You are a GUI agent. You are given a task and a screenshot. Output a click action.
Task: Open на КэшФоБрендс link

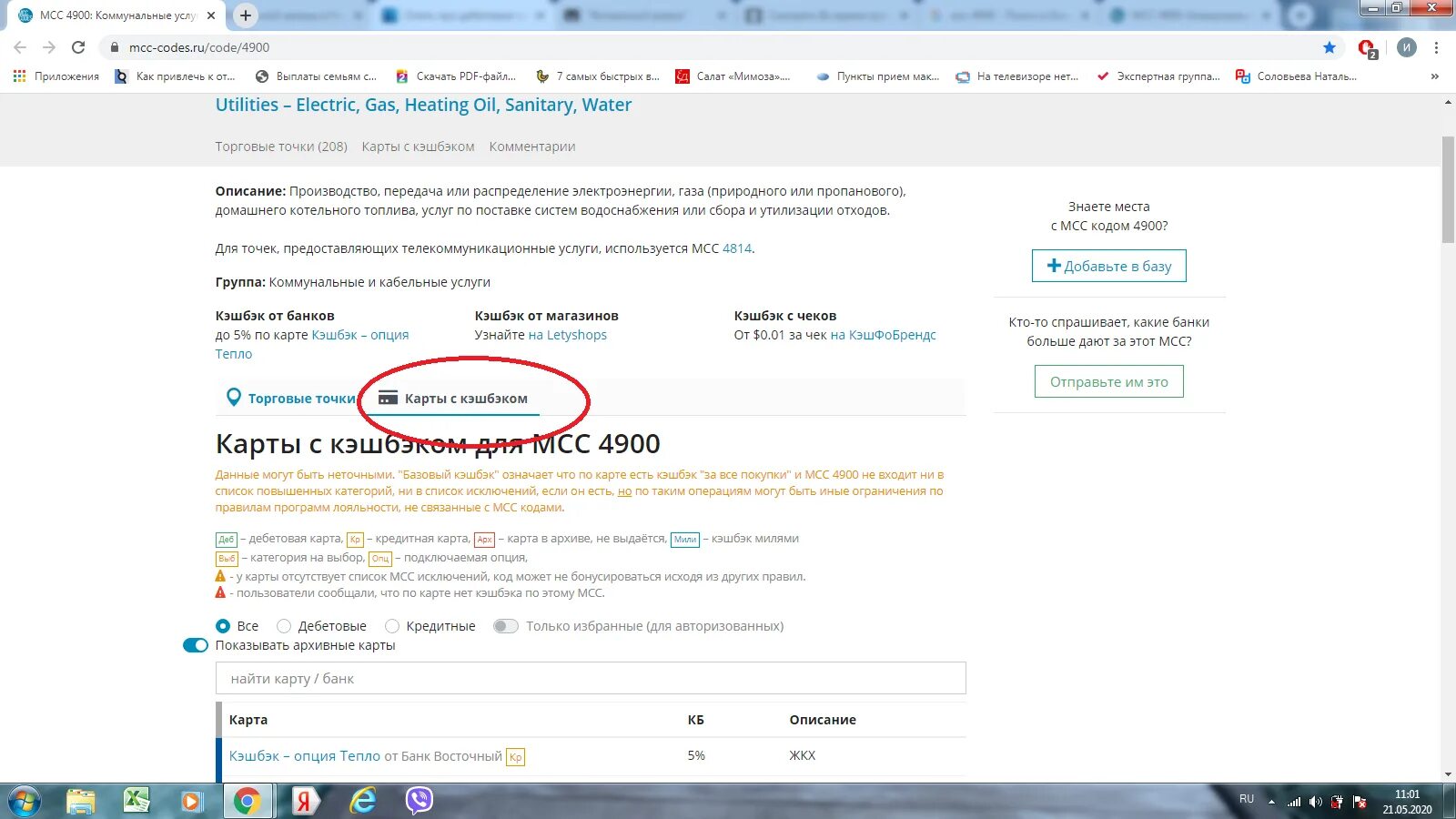(x=884, y=335)
